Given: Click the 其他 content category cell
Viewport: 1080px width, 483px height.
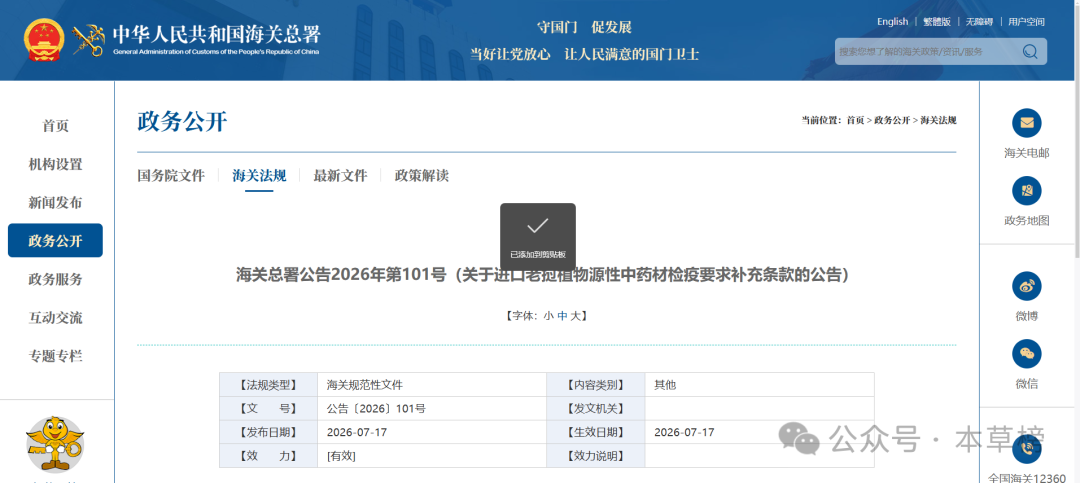Looking at the screenshot, I should [x=760, y=385].
